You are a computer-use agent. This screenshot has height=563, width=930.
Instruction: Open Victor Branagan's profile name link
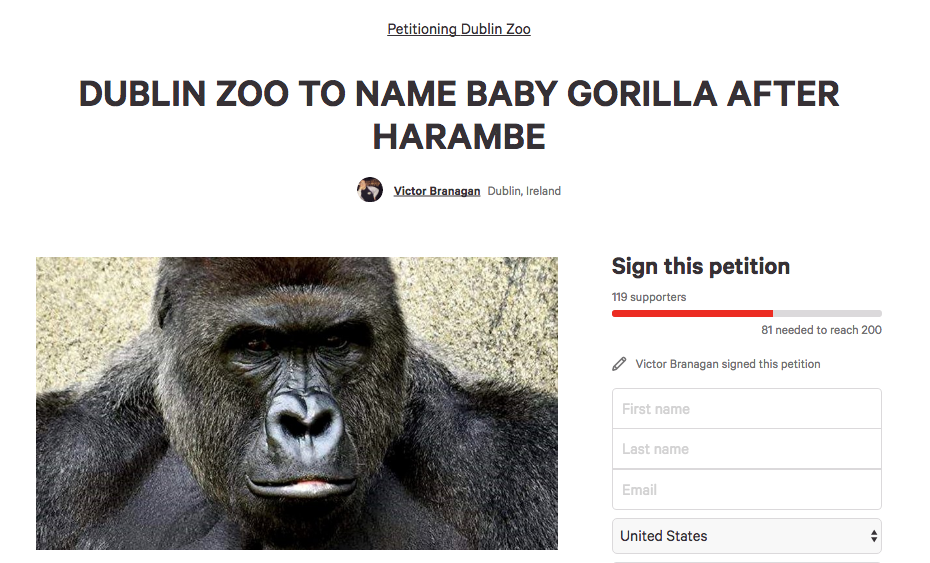pyautogui.click(x=437, y=191)
